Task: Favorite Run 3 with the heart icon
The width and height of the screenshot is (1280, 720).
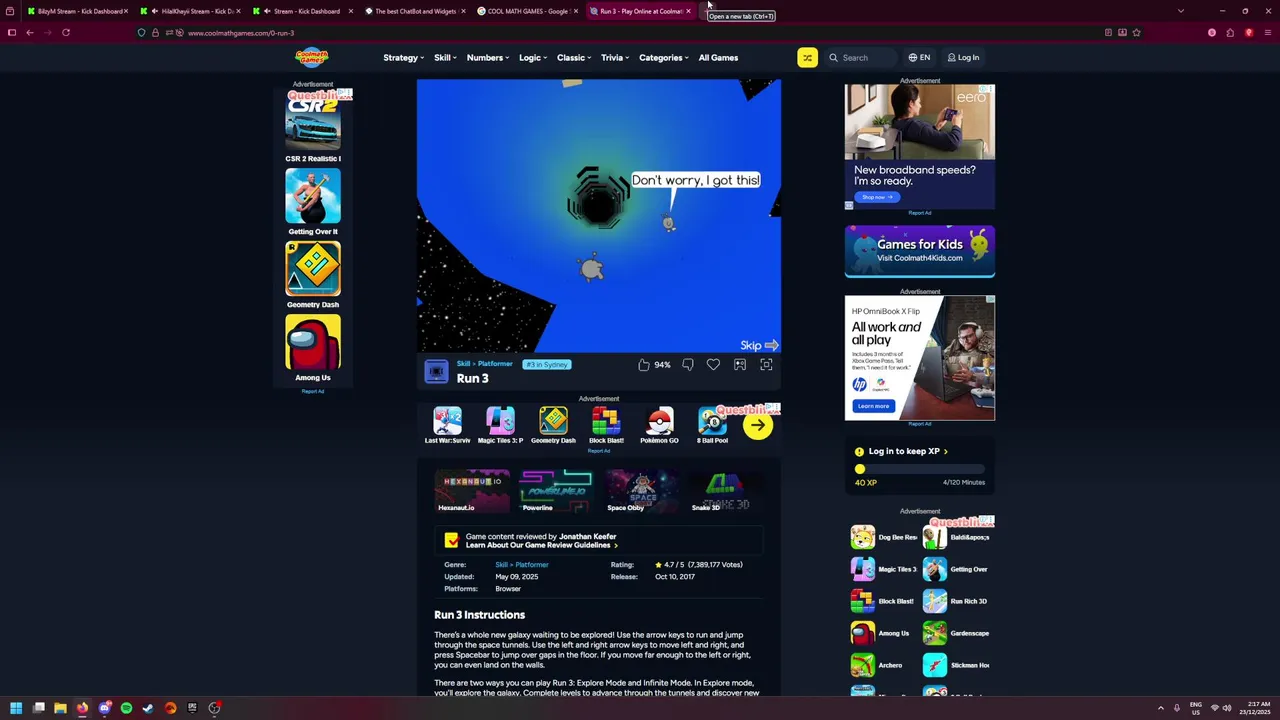Action: [x=713, y=365]
